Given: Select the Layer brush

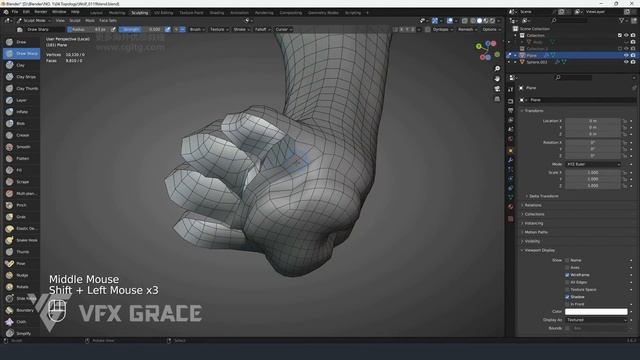Looking at the screenshot, I should point(21,100).
